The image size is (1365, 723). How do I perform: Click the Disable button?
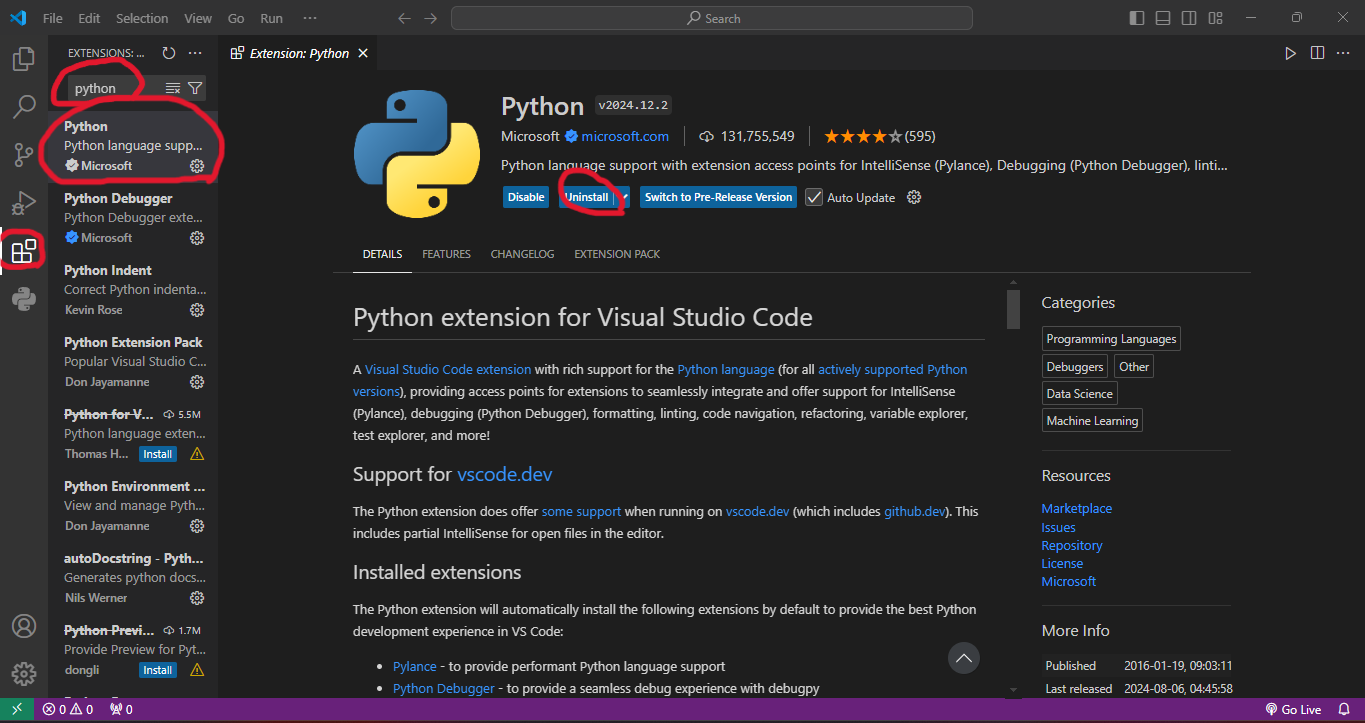pyautogui.click(x=526, y=197)
